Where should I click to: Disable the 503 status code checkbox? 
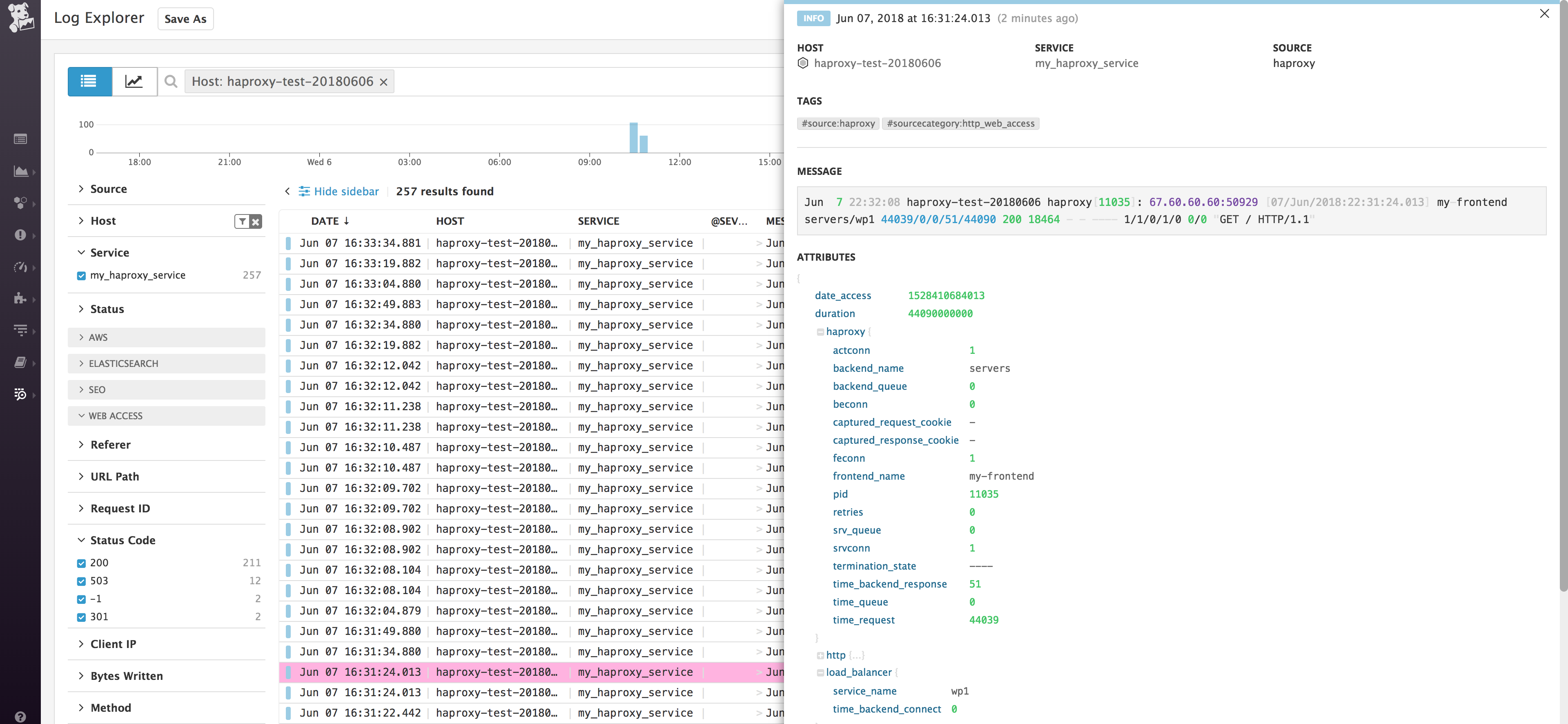(81, 581)
